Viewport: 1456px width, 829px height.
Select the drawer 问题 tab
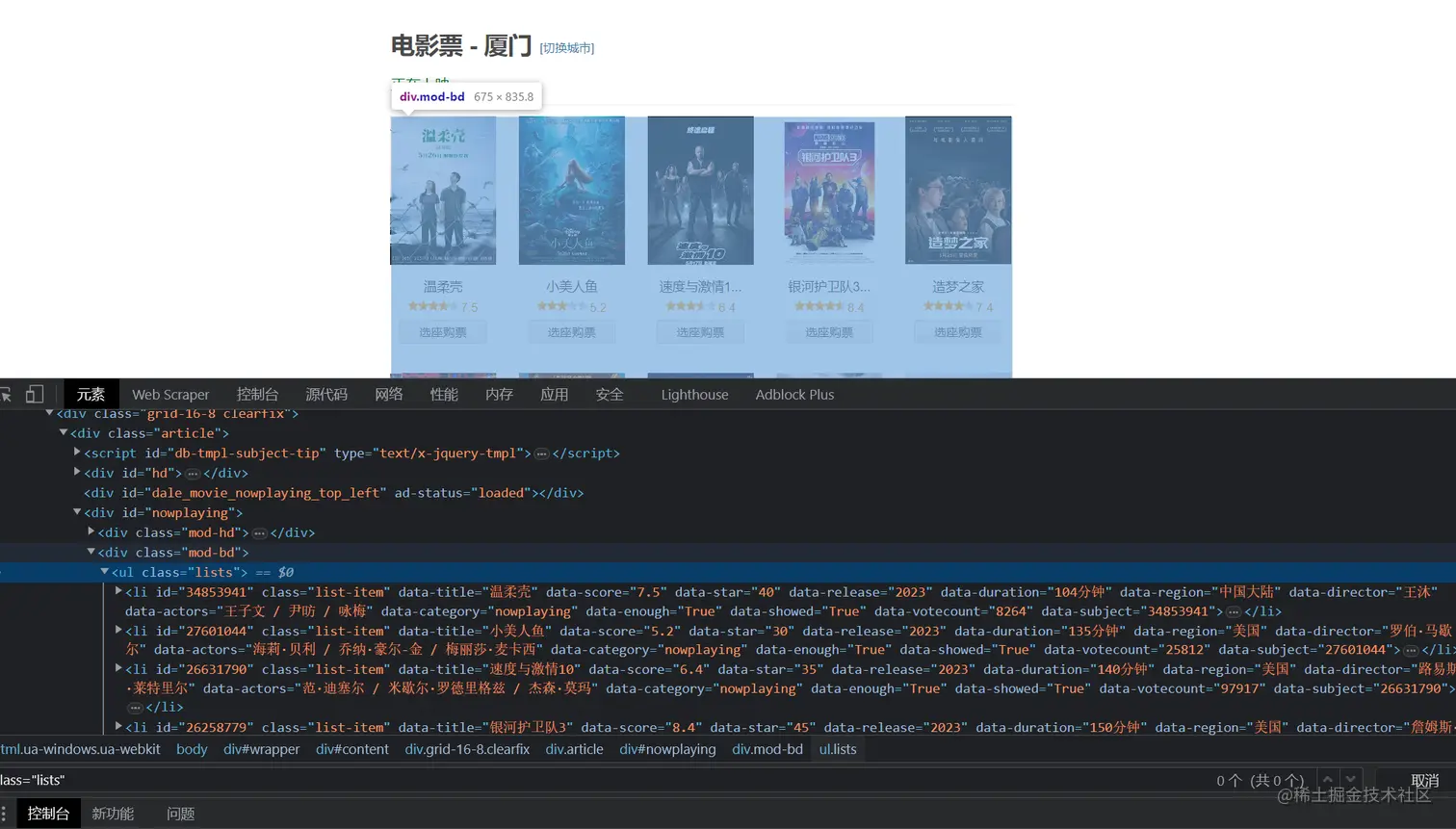point(180,814)
